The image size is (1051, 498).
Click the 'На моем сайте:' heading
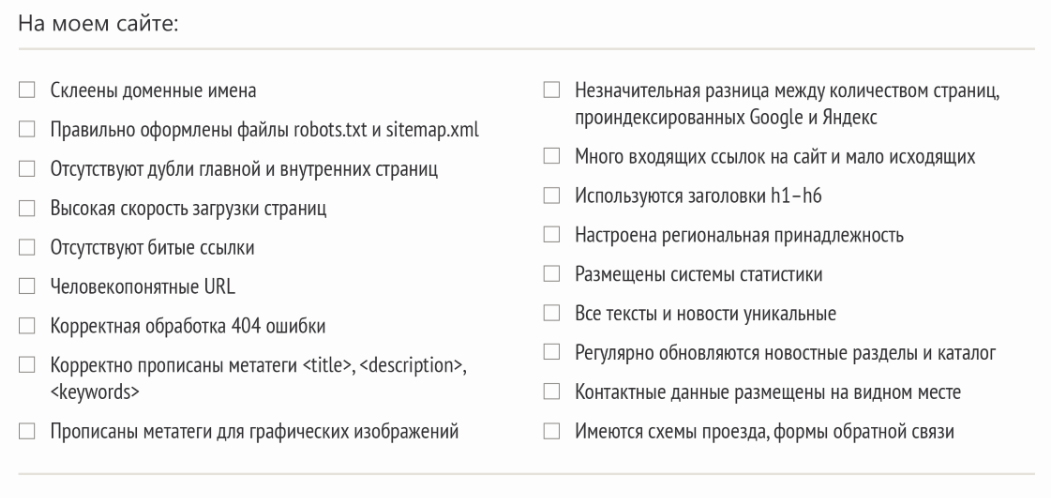[x=98, y=24]
